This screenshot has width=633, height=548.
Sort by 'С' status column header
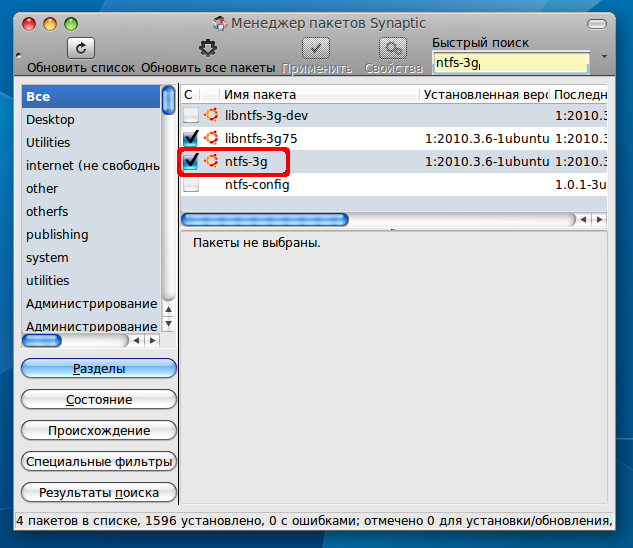[190, 94]
